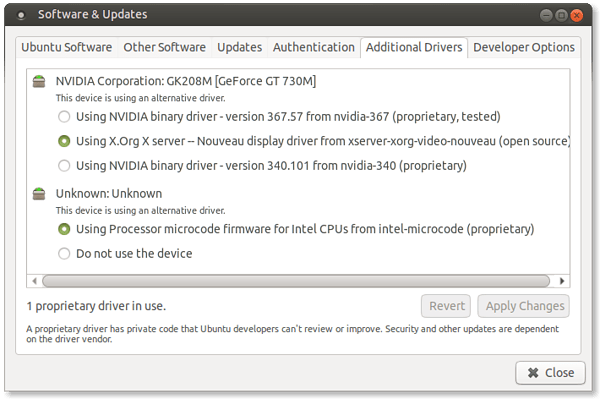Choose Intel CPU microcode firmware option
The width and height of the screenshot is (600, 399).
(x=64, y=229)
